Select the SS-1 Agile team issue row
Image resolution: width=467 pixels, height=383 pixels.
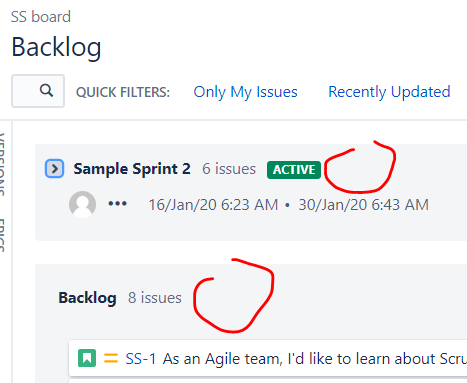click(x=268, y=358)
